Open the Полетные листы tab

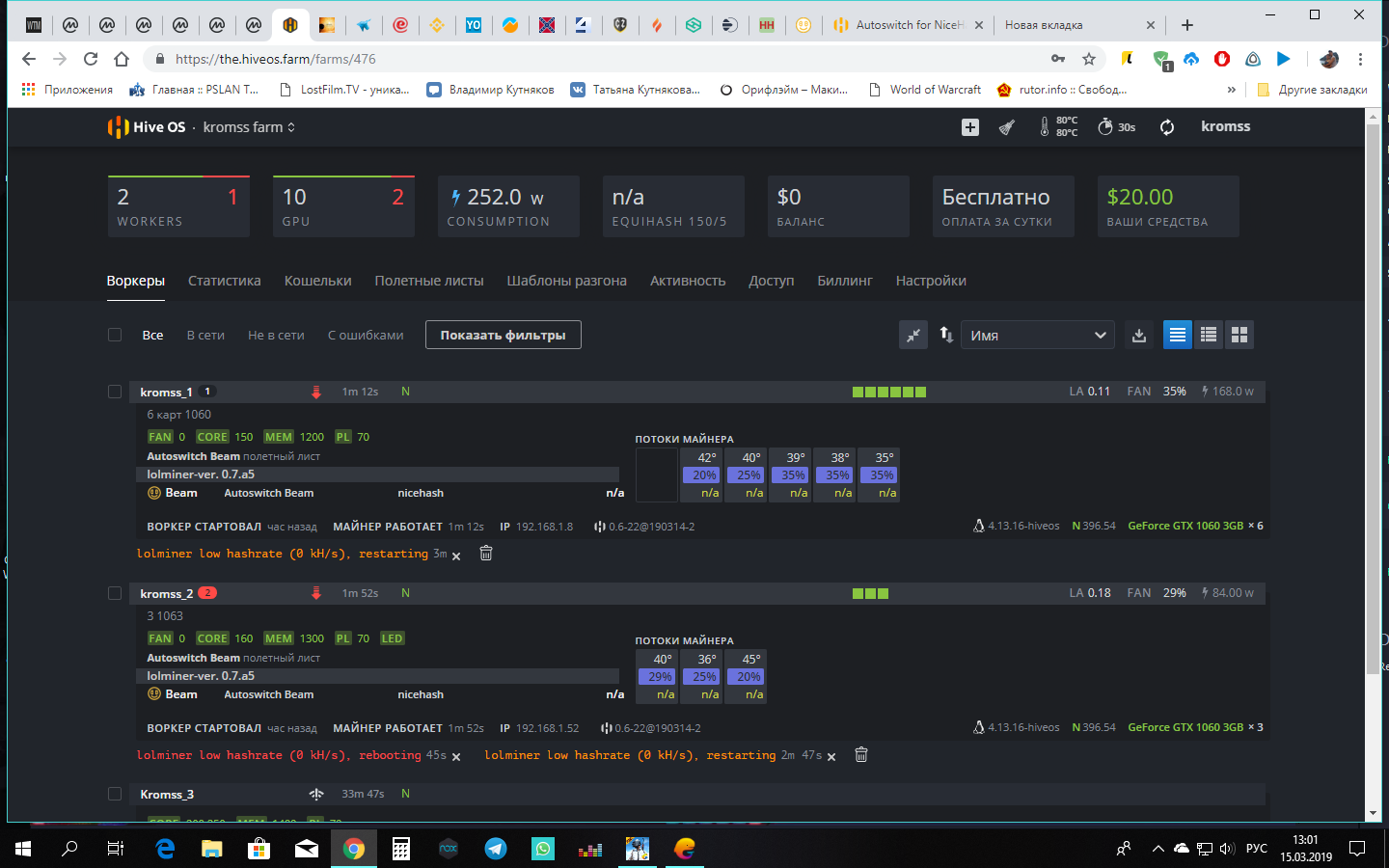pos(429,281)
